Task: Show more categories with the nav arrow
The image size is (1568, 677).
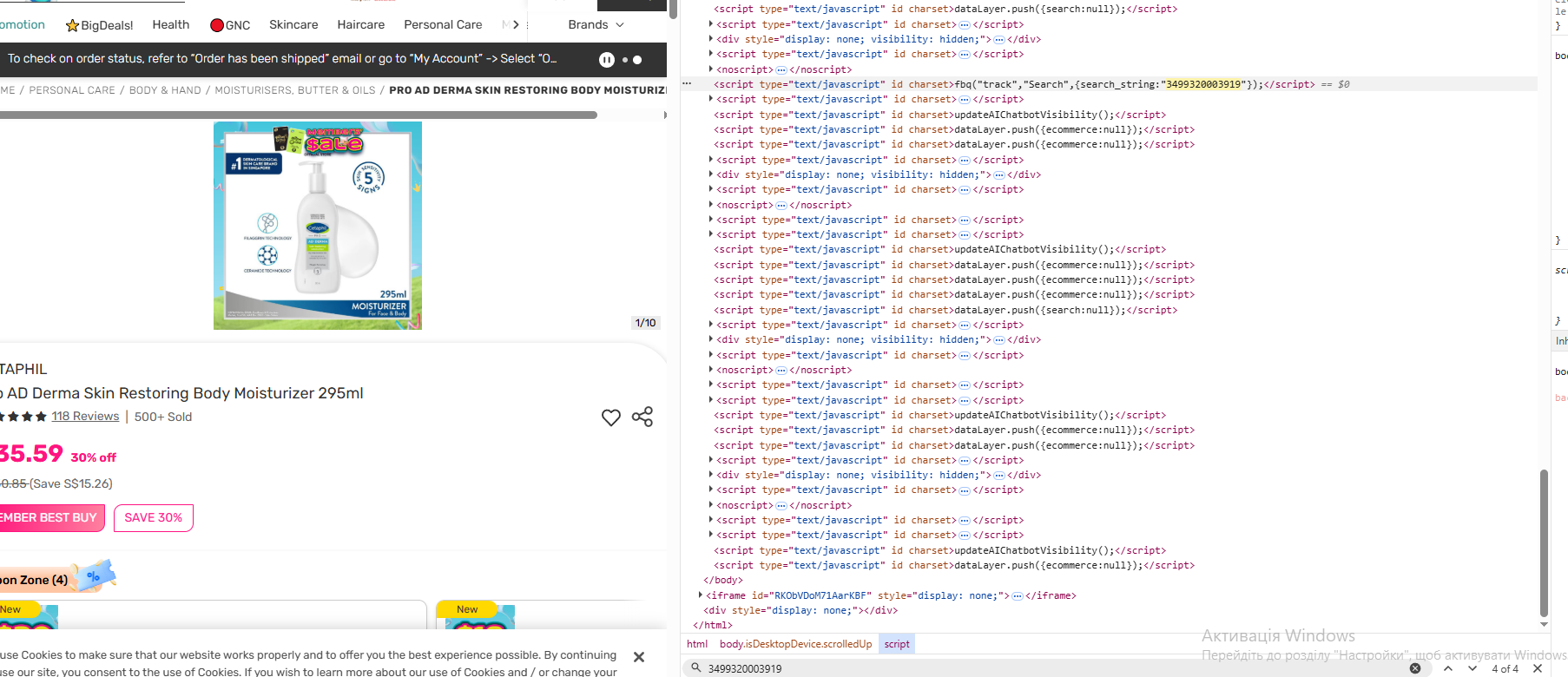Action: pos(516,24)
